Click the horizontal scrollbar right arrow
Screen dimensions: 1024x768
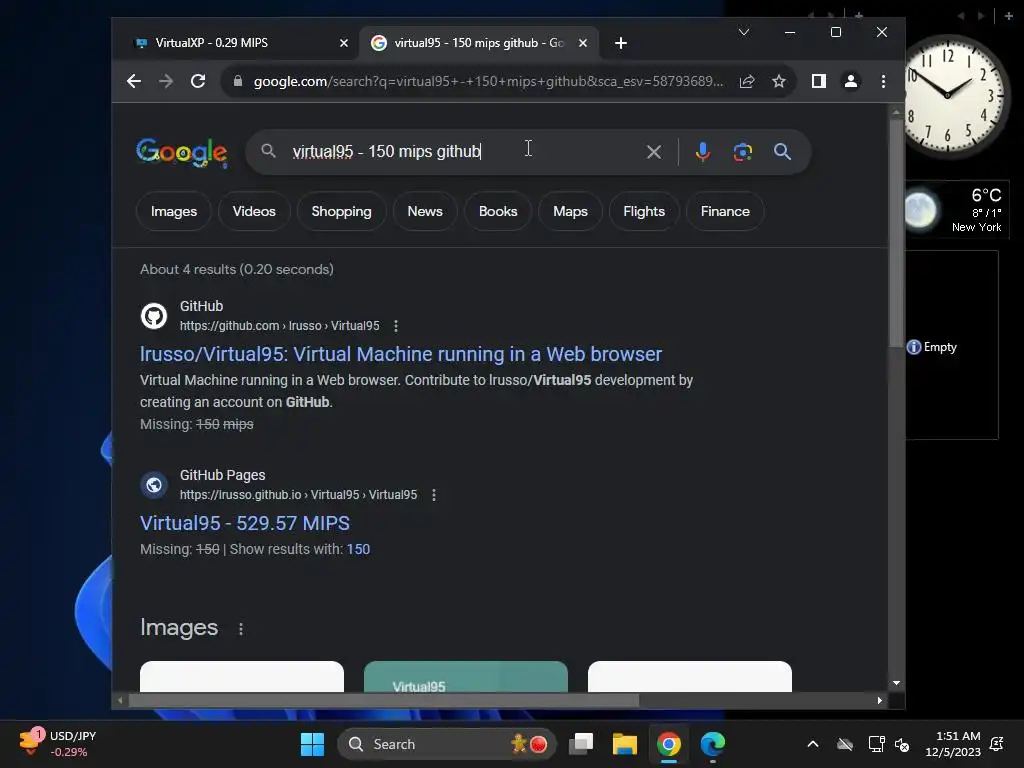(x=880, y=701)
